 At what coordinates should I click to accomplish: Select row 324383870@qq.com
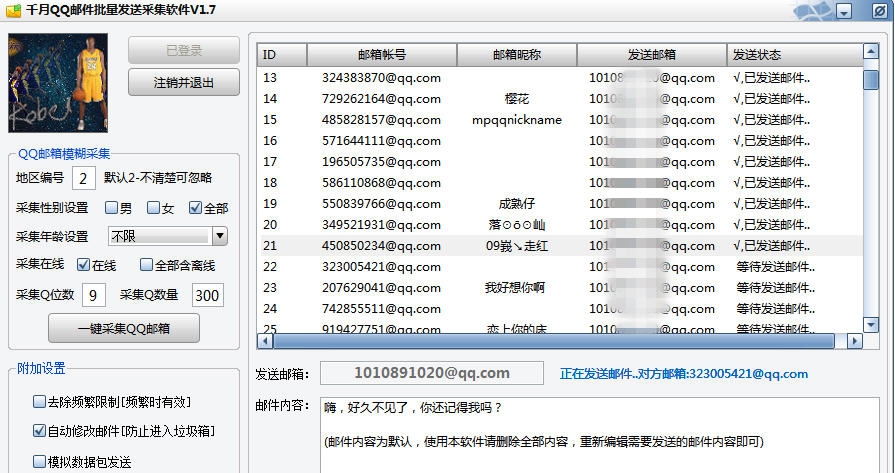(562, 78)
